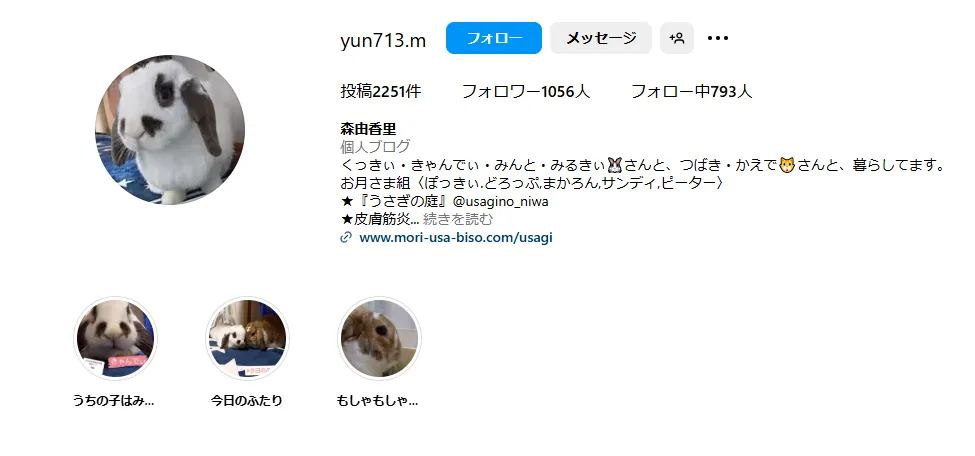975x456 pixels.
Task: Open the うちの子はみ… story highlight
Action: tap(115, 338)
